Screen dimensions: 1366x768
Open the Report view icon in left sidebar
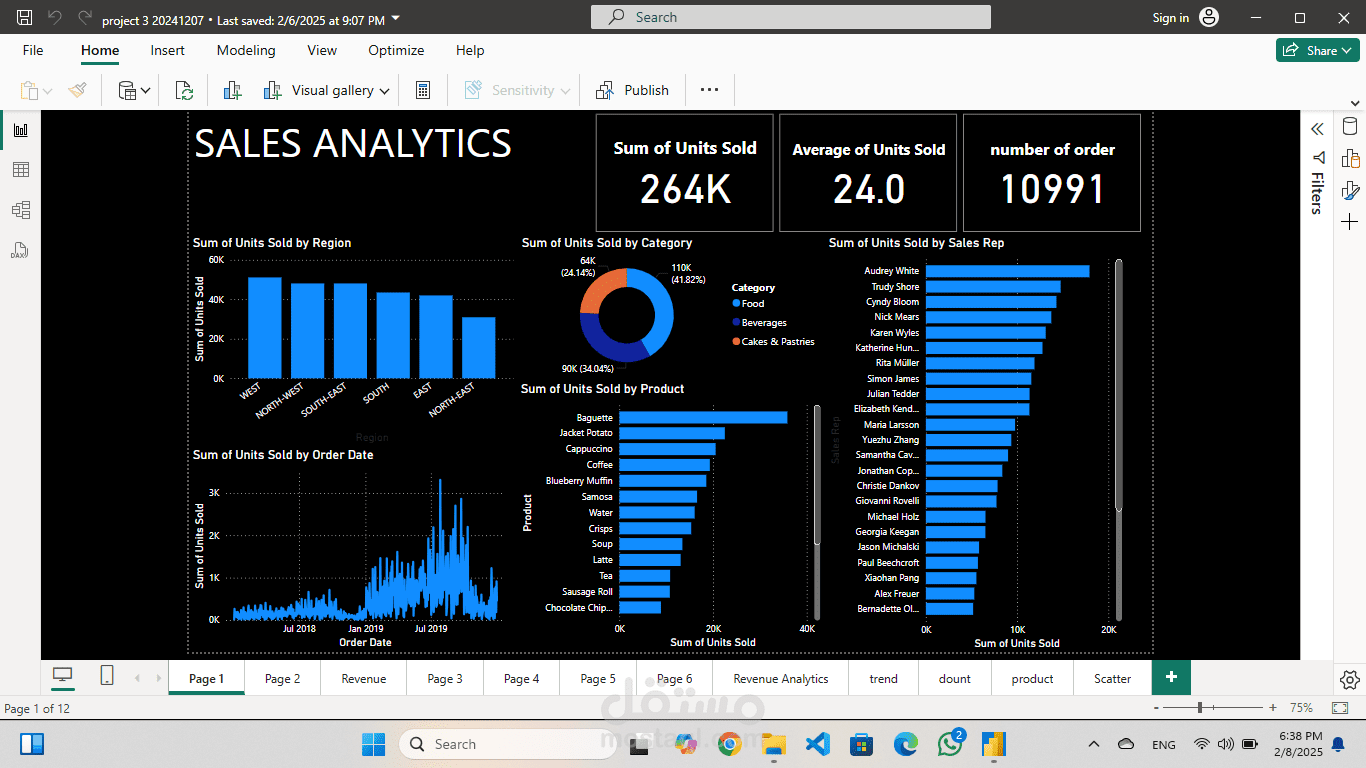click(20, 130)
